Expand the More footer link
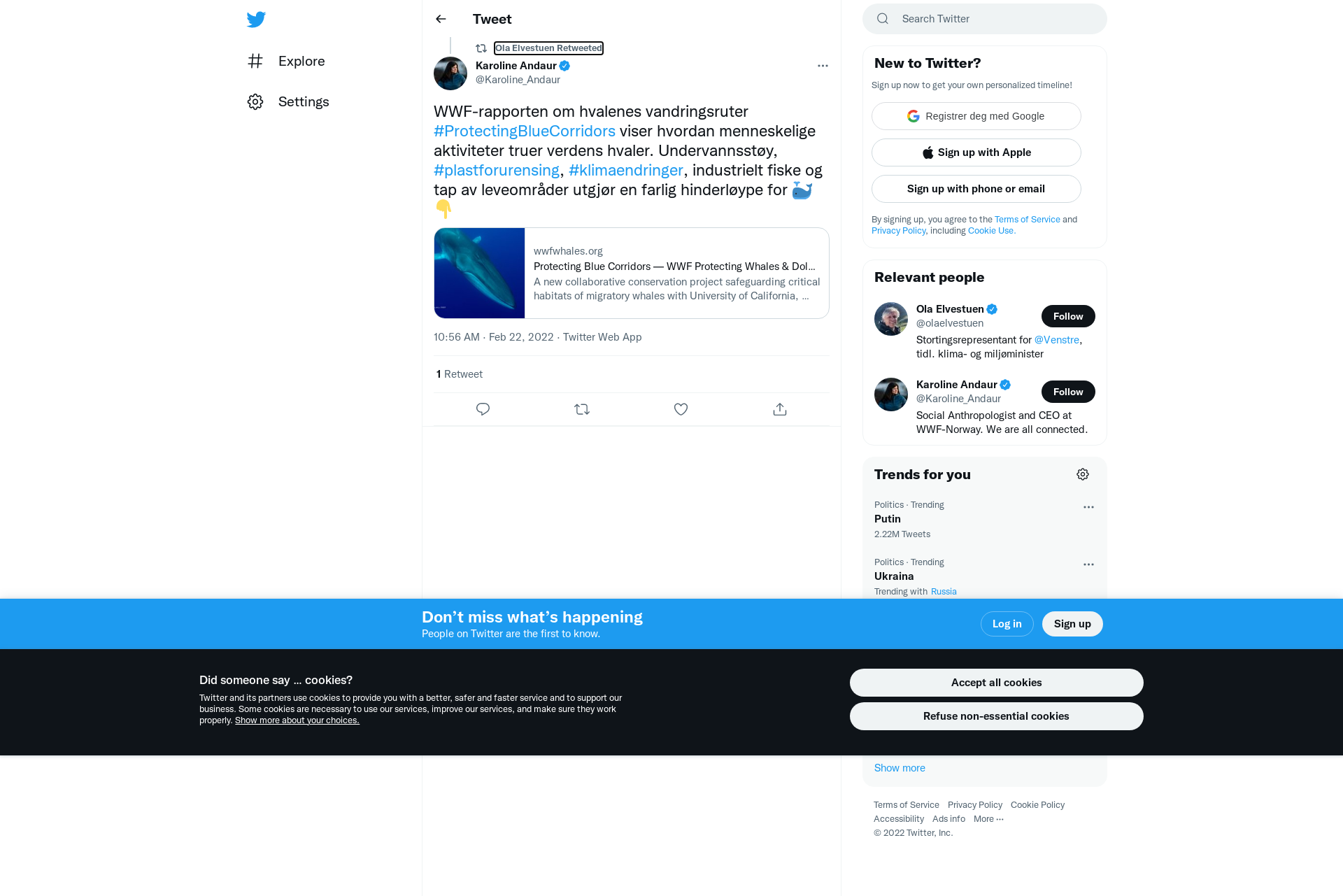The height and width of the screenshot is (896, 1343). click(x=988, y=819)
